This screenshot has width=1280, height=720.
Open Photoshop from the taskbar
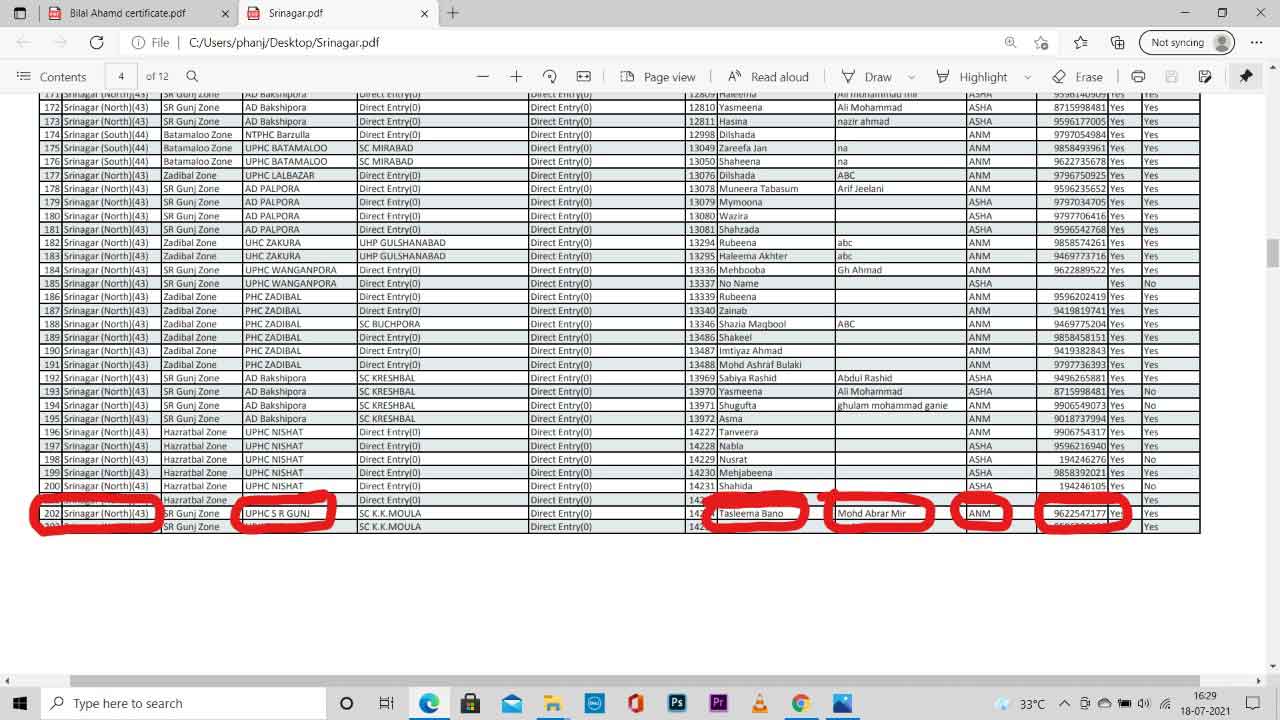point(677,703)
